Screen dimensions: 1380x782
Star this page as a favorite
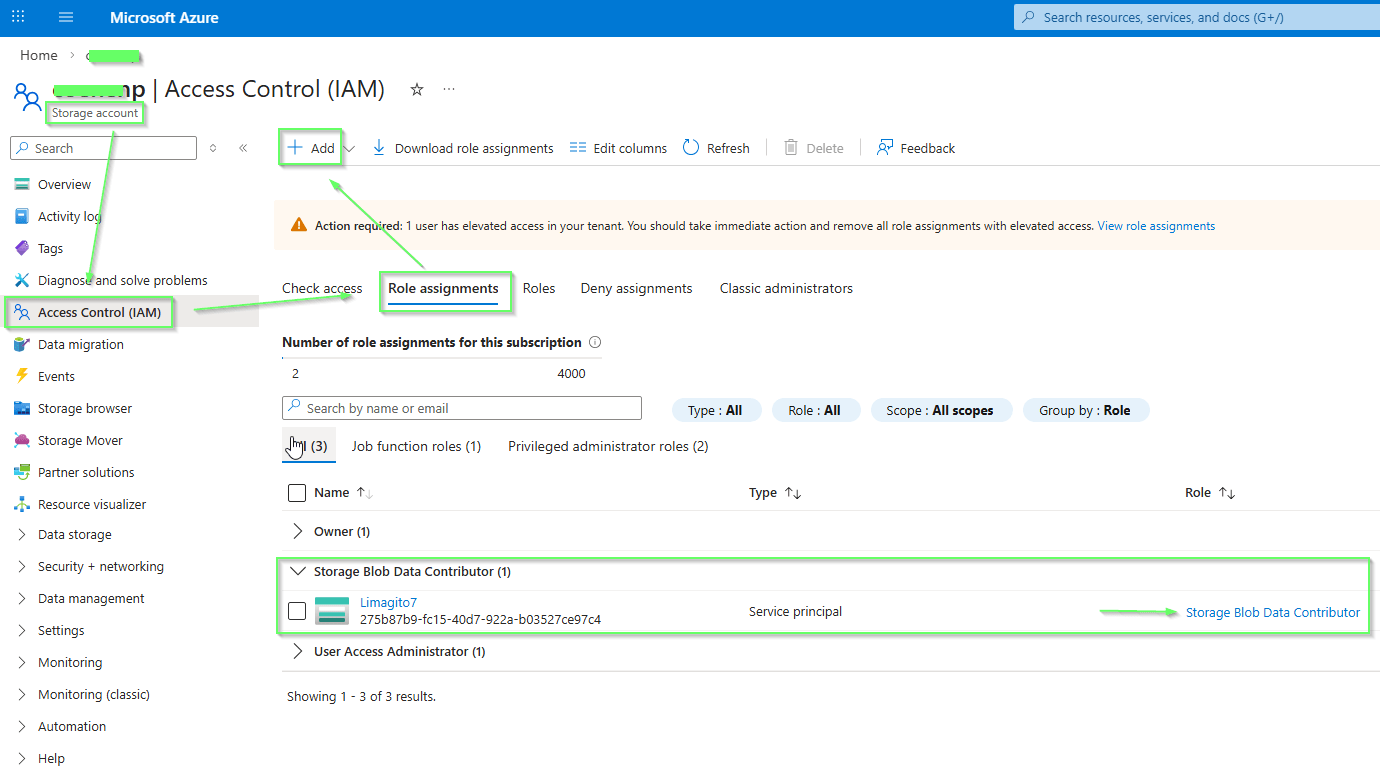pos(416,89)
